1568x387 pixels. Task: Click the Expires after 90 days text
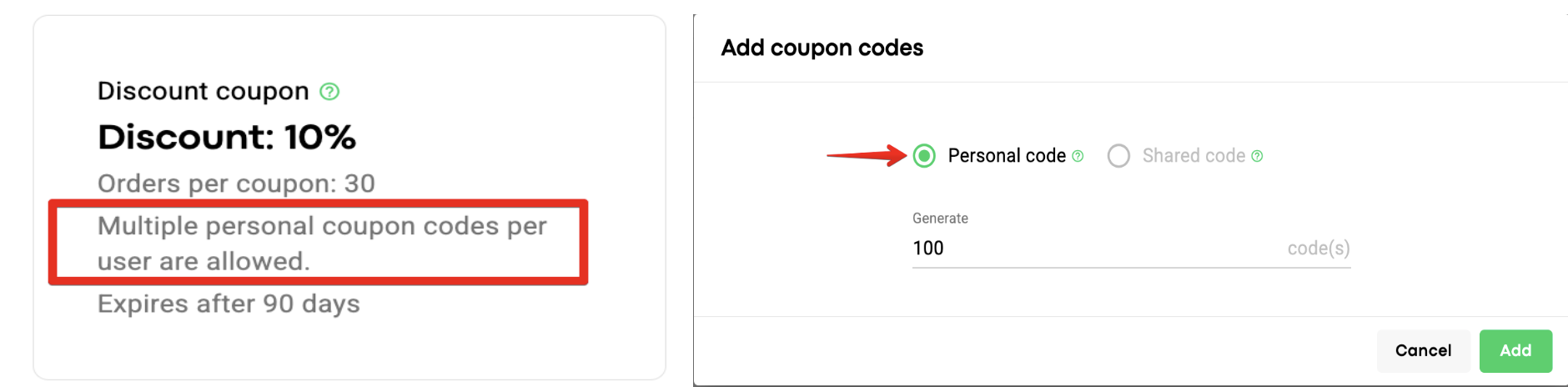[229, 304]
